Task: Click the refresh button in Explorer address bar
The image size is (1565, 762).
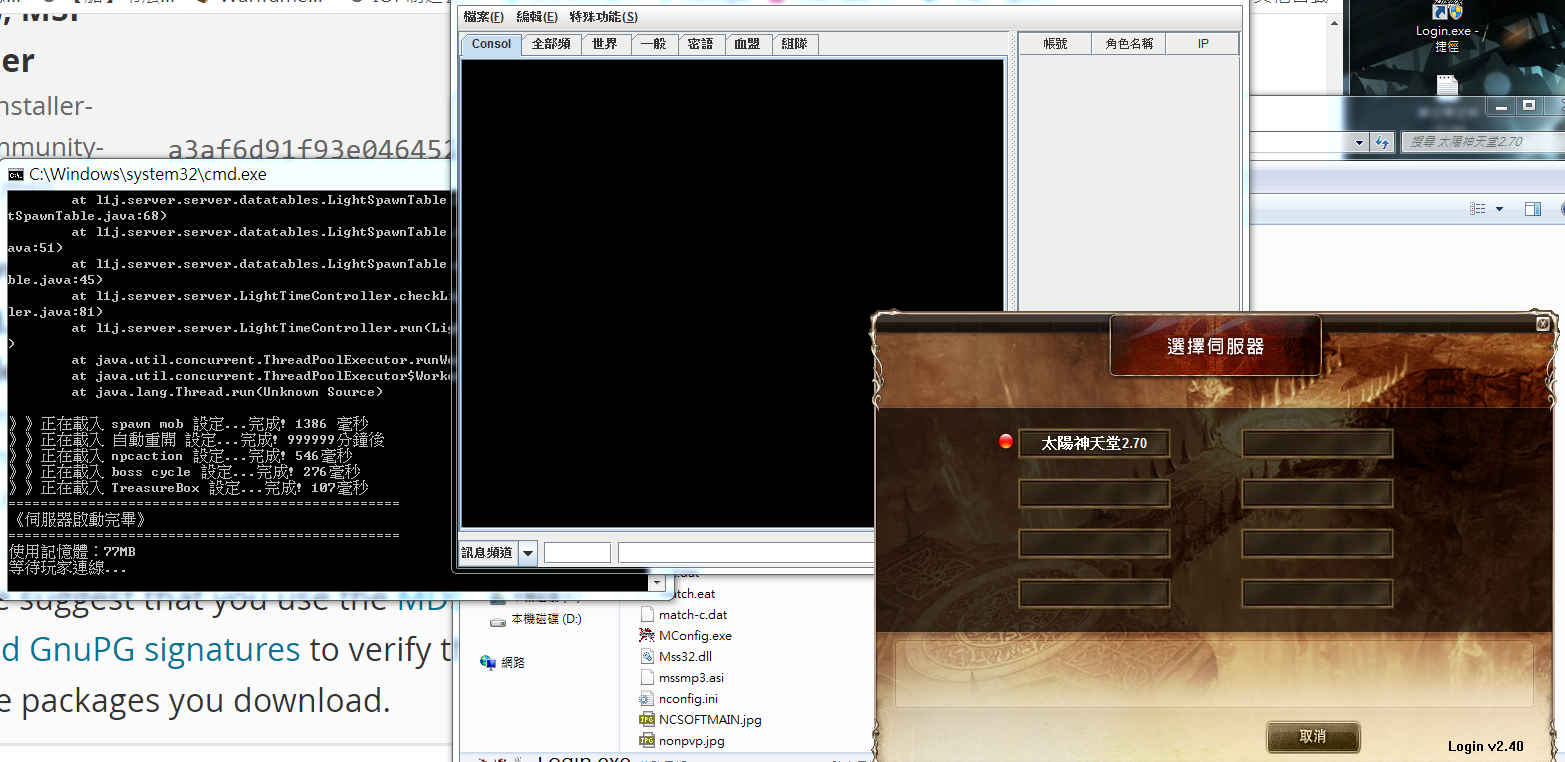Action: 1381,142
